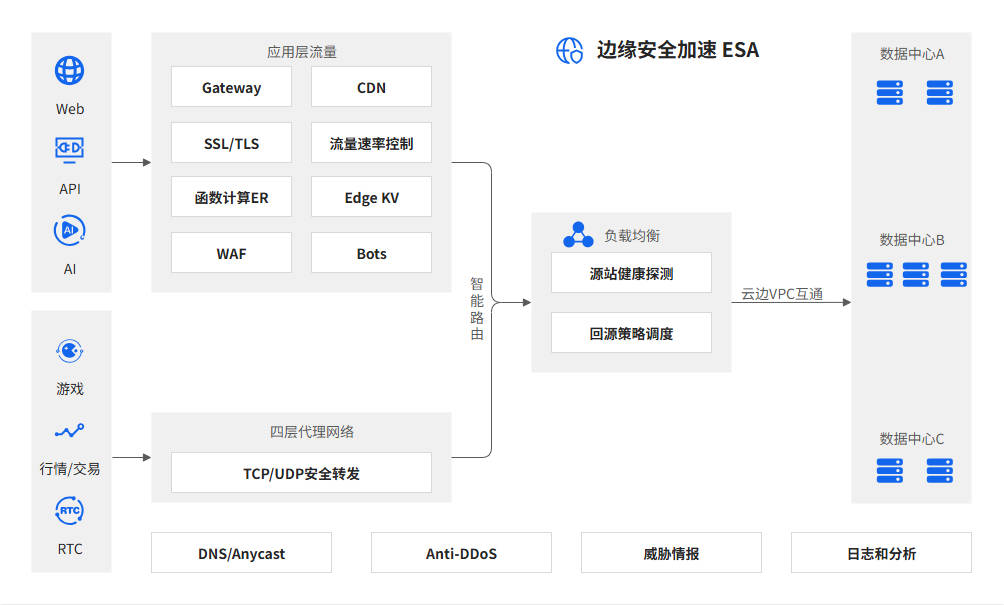This screenshot has height=605, width=1004.
Task: Click the 源站健康探测 box
Action: [631, 273]
